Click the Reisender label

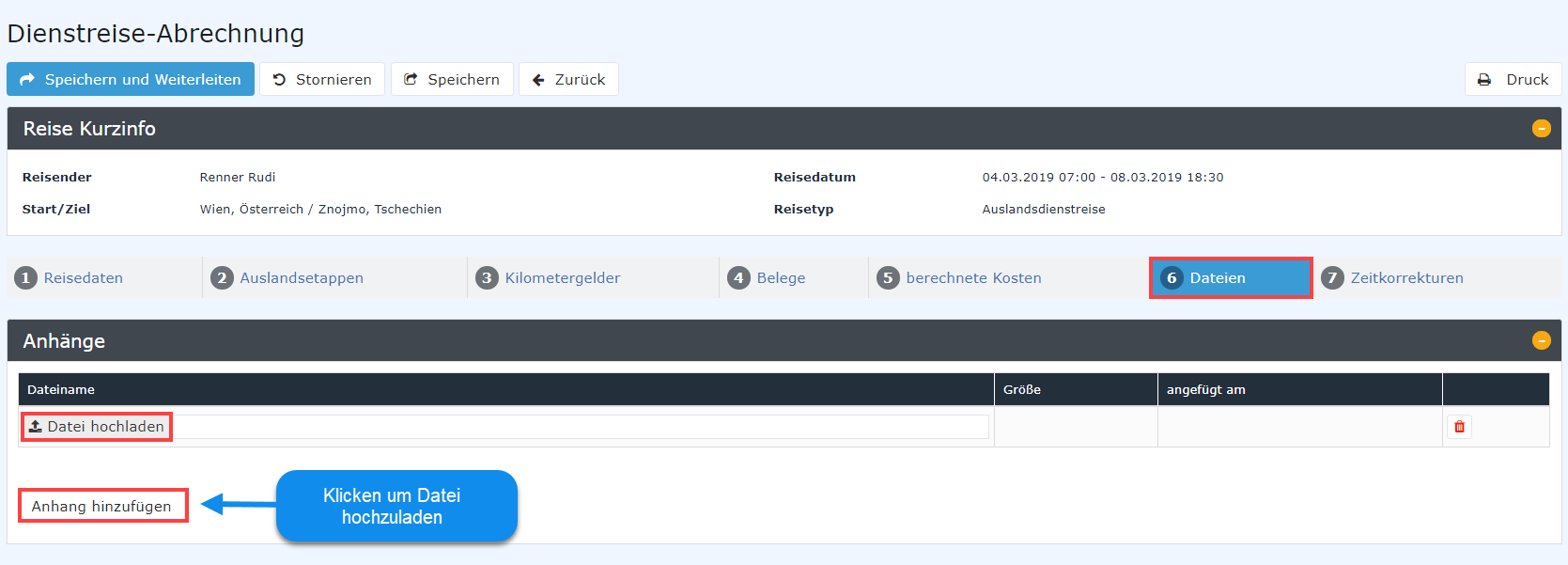(57, 177)
